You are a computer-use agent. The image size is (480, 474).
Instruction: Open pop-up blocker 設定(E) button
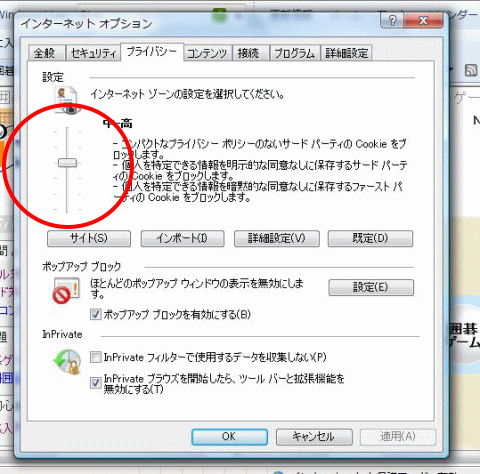tap(371, 287)
